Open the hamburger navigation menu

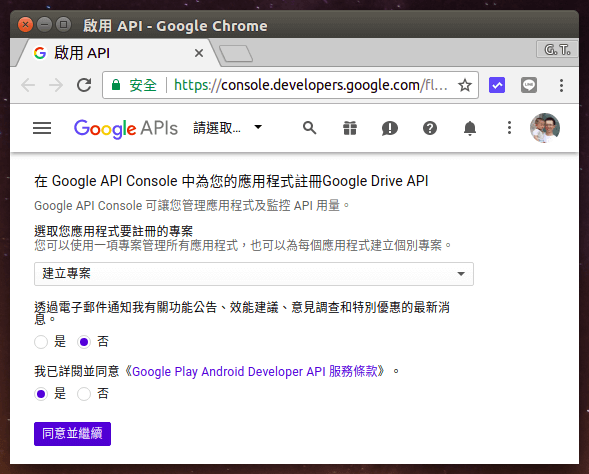(x=42, y=128)
